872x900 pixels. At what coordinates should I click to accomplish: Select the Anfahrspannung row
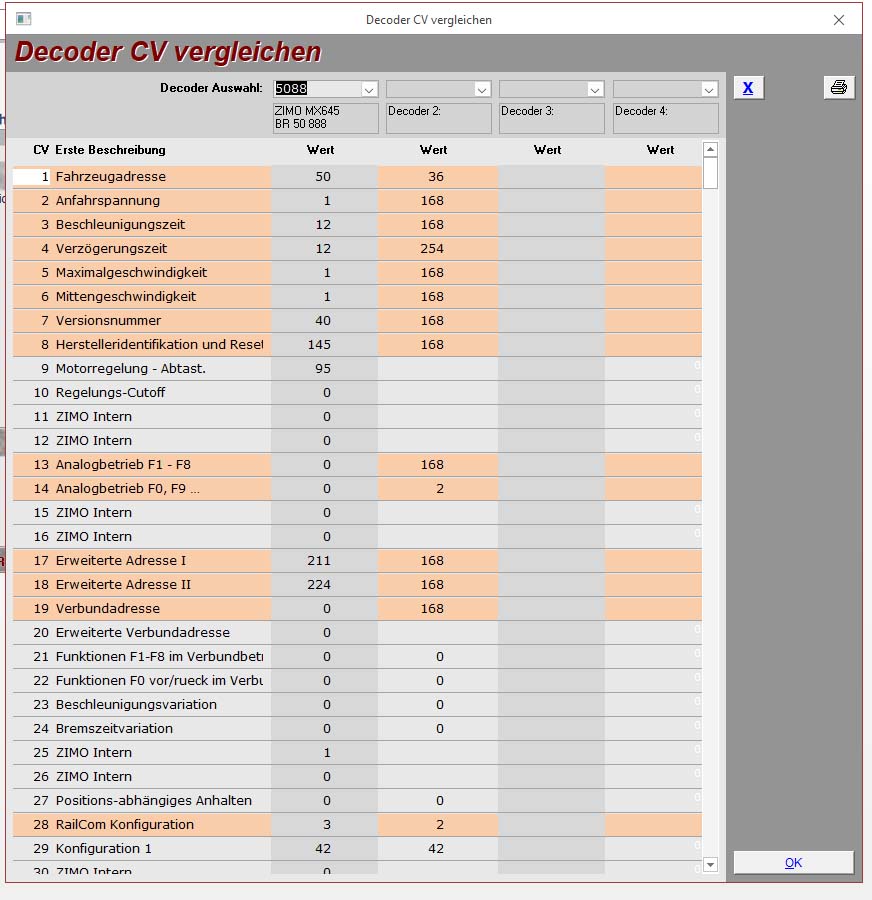pos(357,201)
